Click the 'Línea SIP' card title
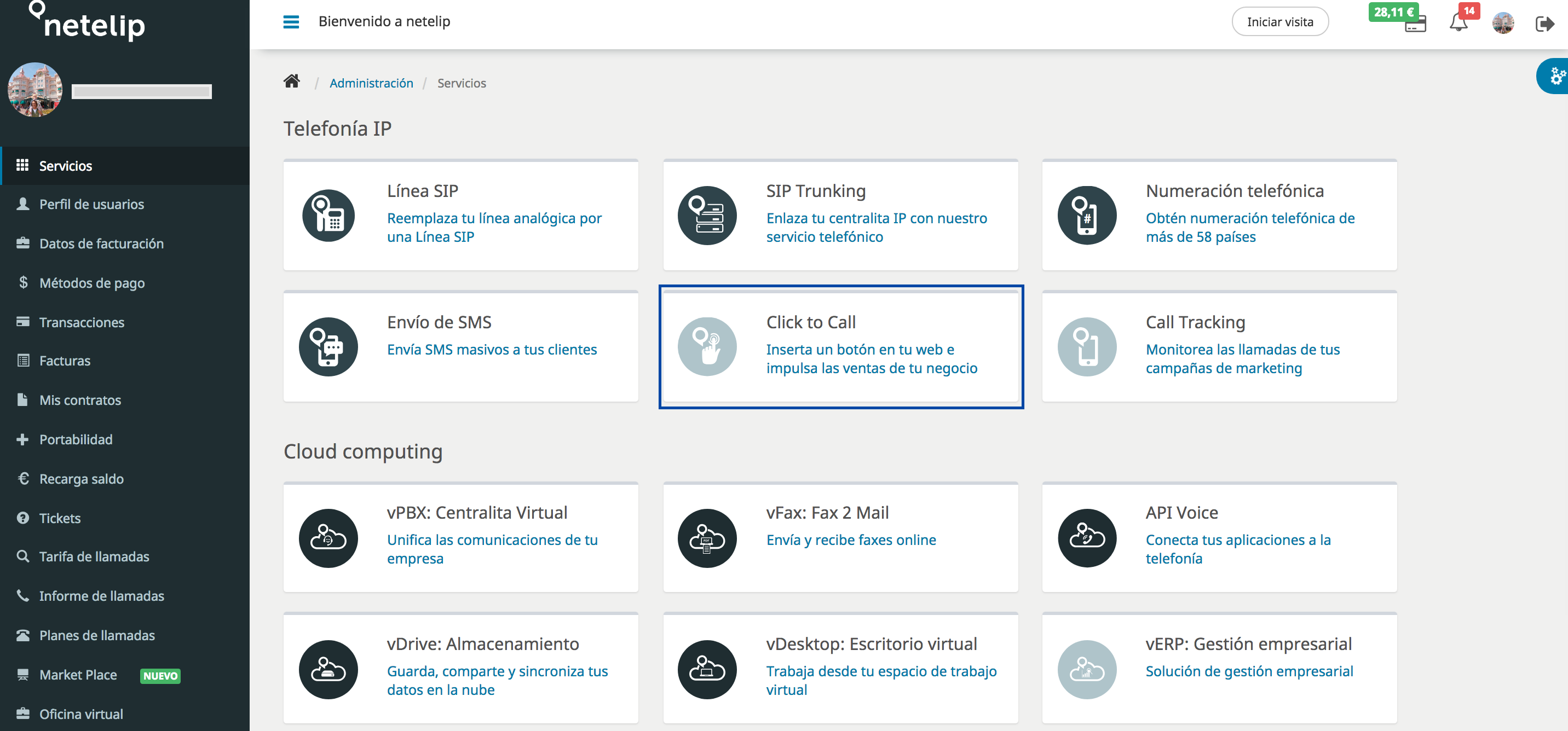Viewport: 1568px width, 731px height. pos(423,190)
